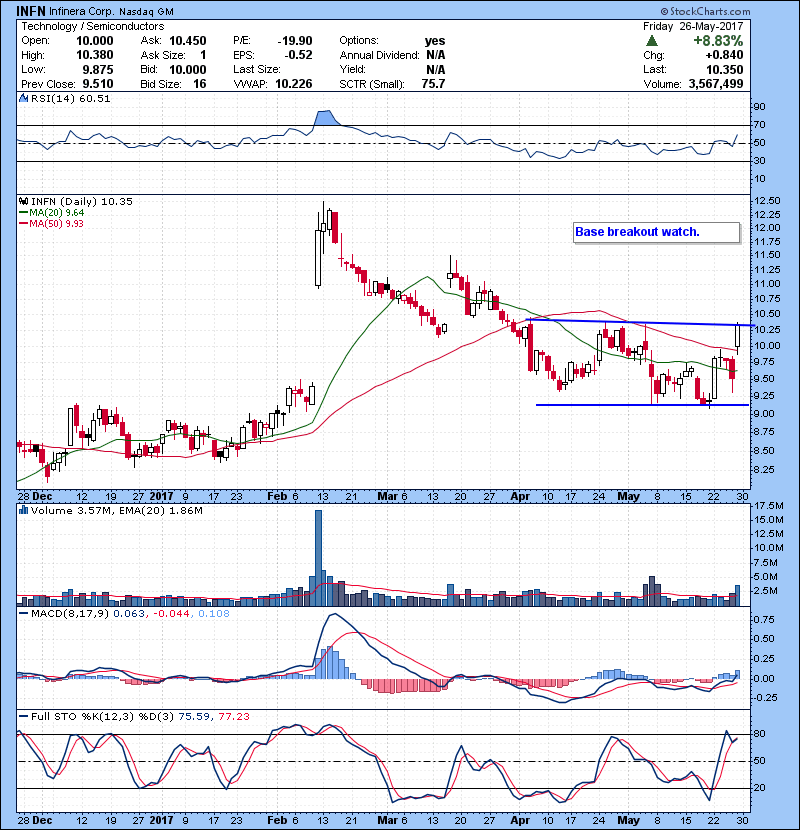Click the MA(50) 9.93 red legend
Viewport: 800px width, 830px height.
(x=51, y=223)
